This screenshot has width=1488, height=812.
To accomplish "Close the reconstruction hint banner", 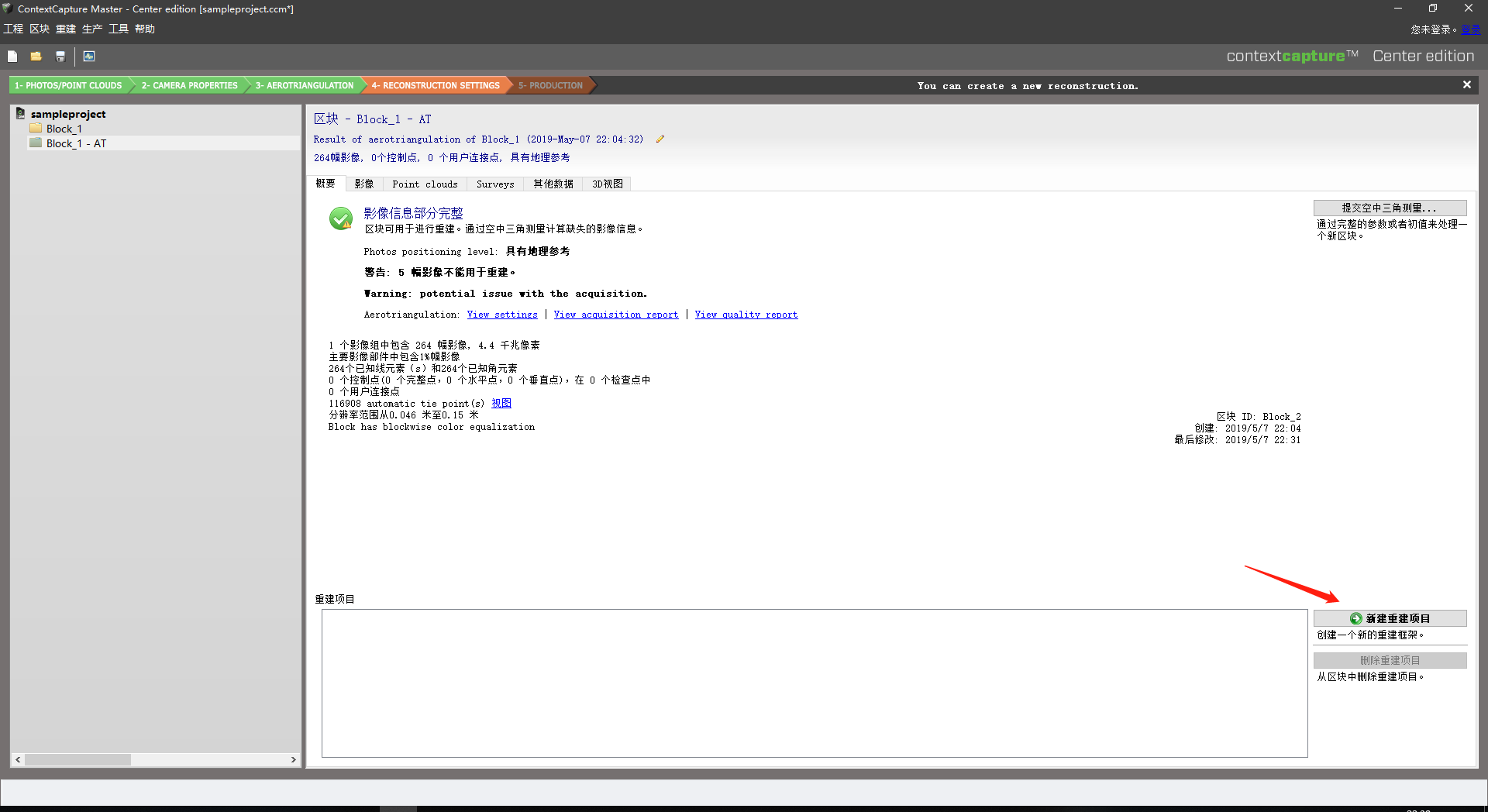I will point(1466,85).
